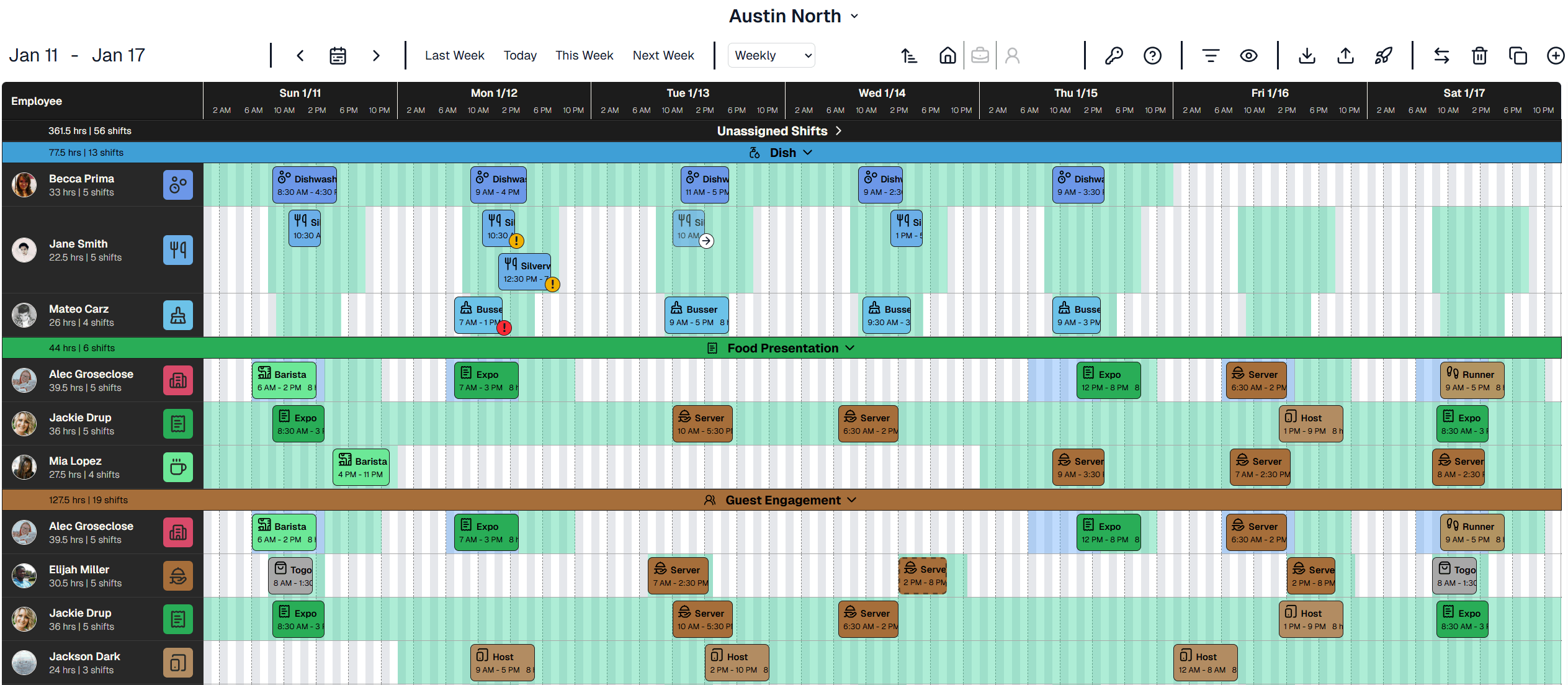
Task: Click the home icon
Action: pyautogui.click(x=948, y=56)
